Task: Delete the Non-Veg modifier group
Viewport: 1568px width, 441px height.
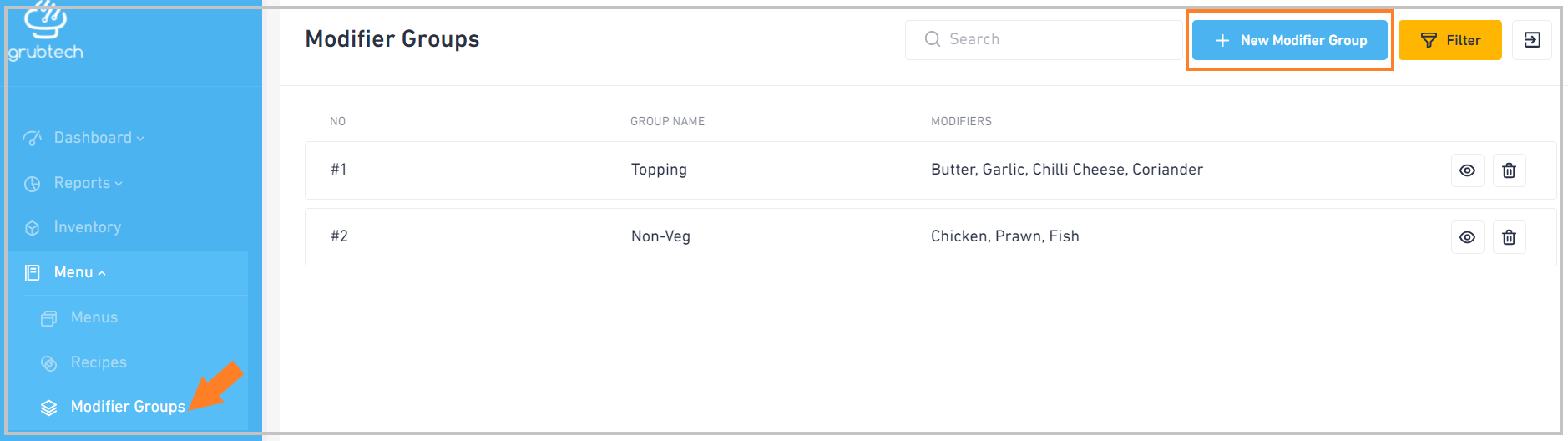Action: pyautogui.click(x=1509, y=237)
